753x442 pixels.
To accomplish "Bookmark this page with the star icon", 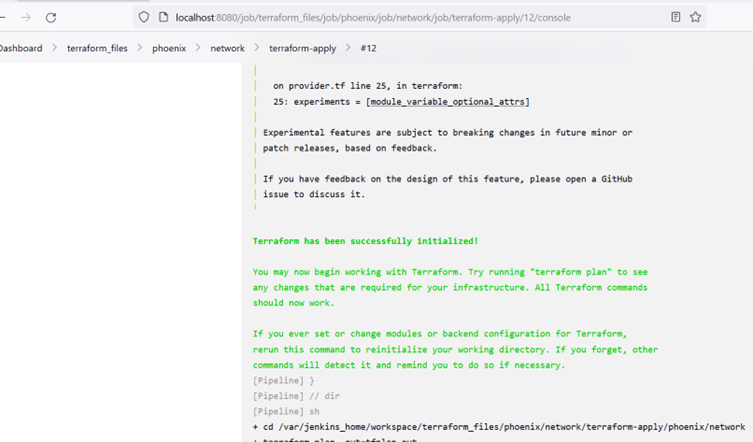I will 696,17.
